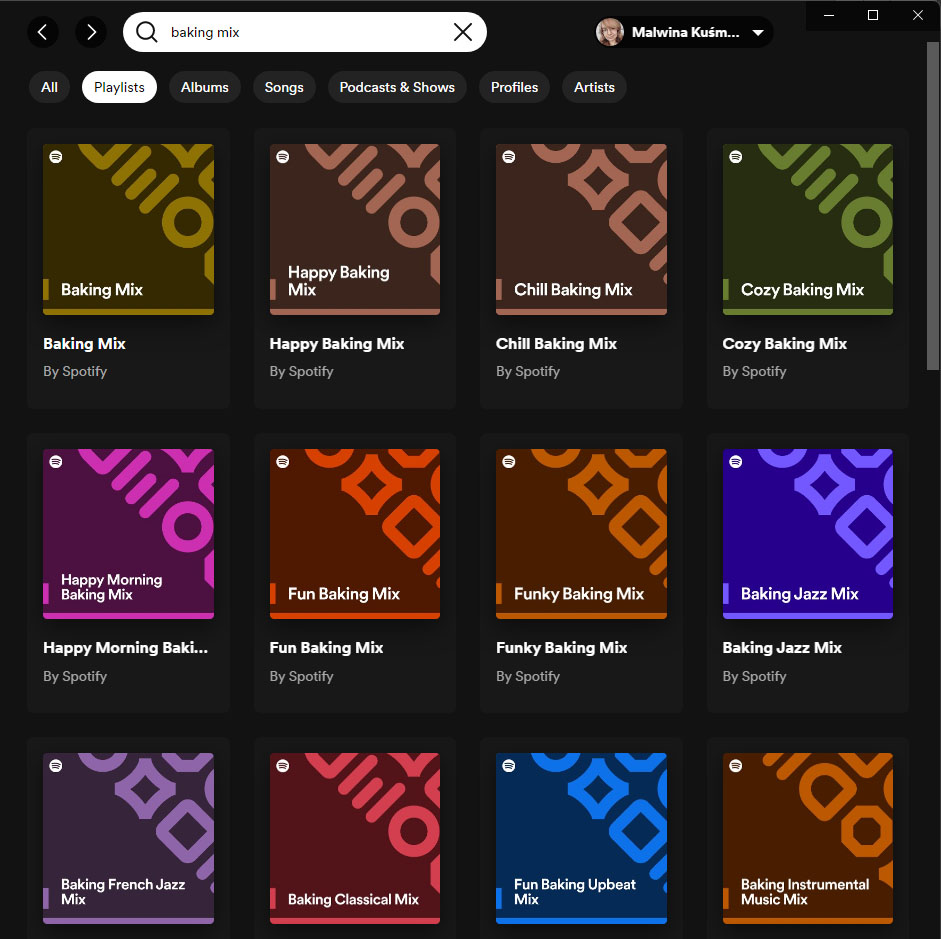Click Spotify logo on Fun Baking Mix cover

282,461
